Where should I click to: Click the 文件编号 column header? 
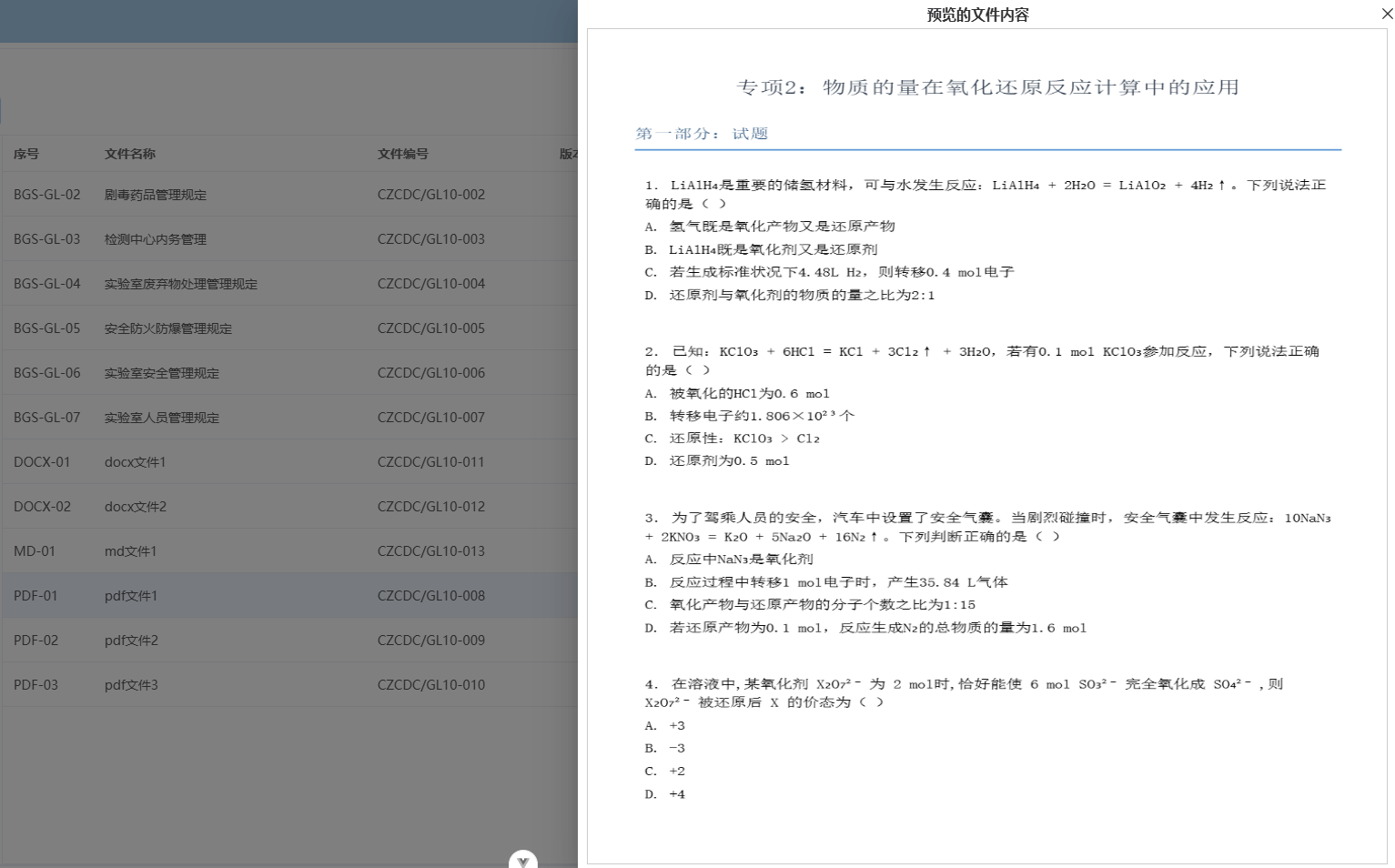(x=401, y=154)
